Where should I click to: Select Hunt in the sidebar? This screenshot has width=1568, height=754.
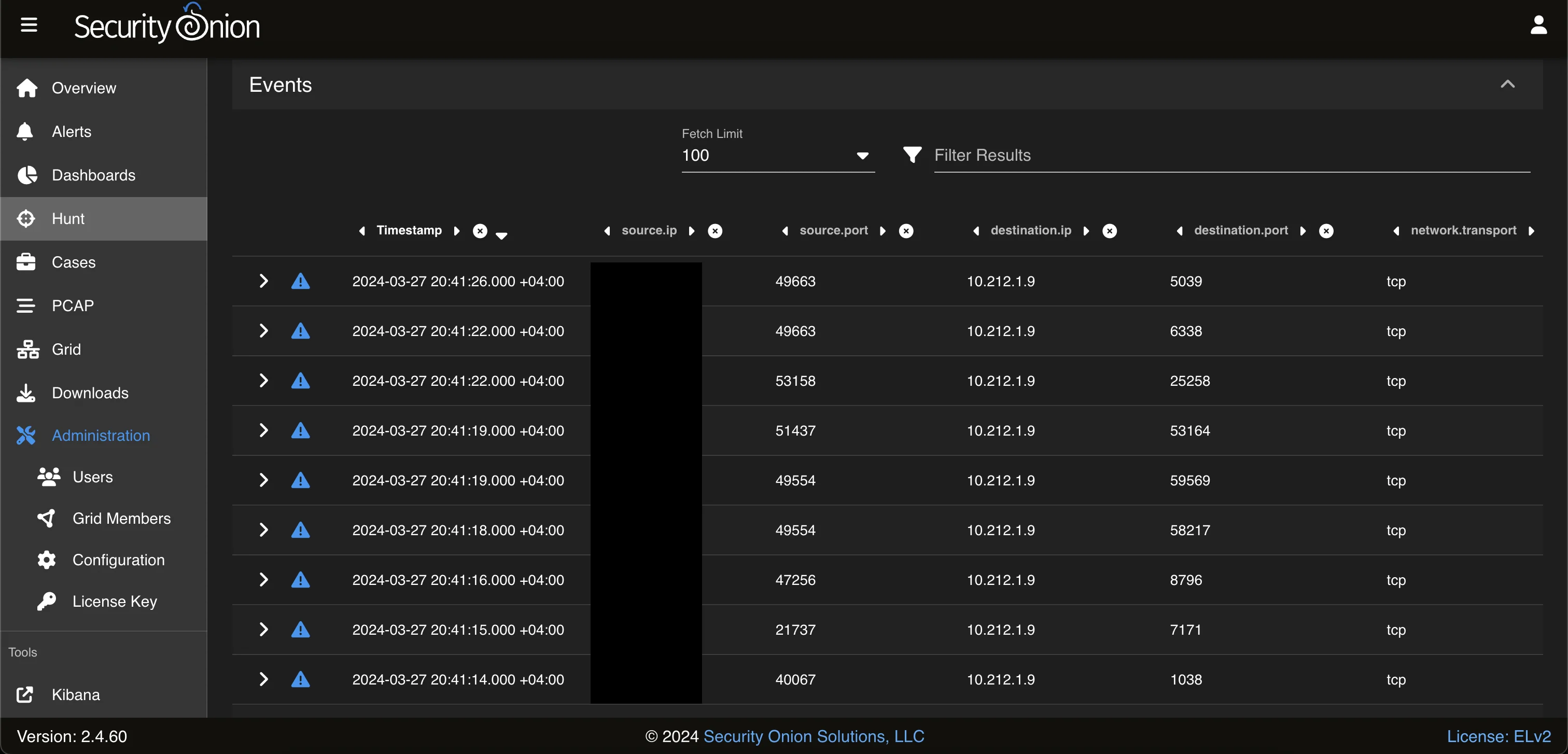[104, 218]
